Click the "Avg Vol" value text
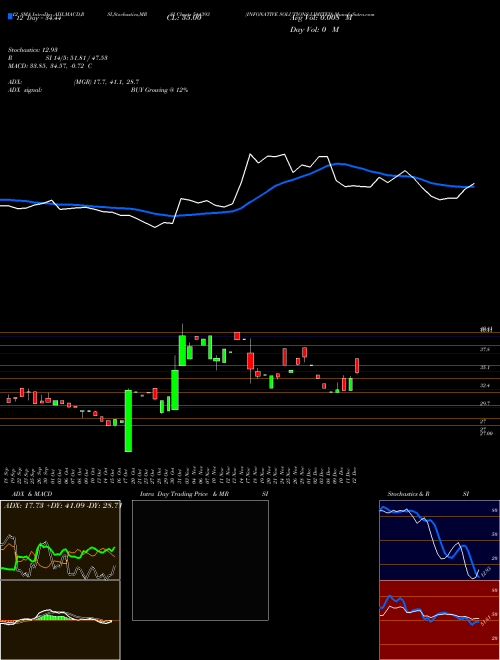 [x=321, y=19]
